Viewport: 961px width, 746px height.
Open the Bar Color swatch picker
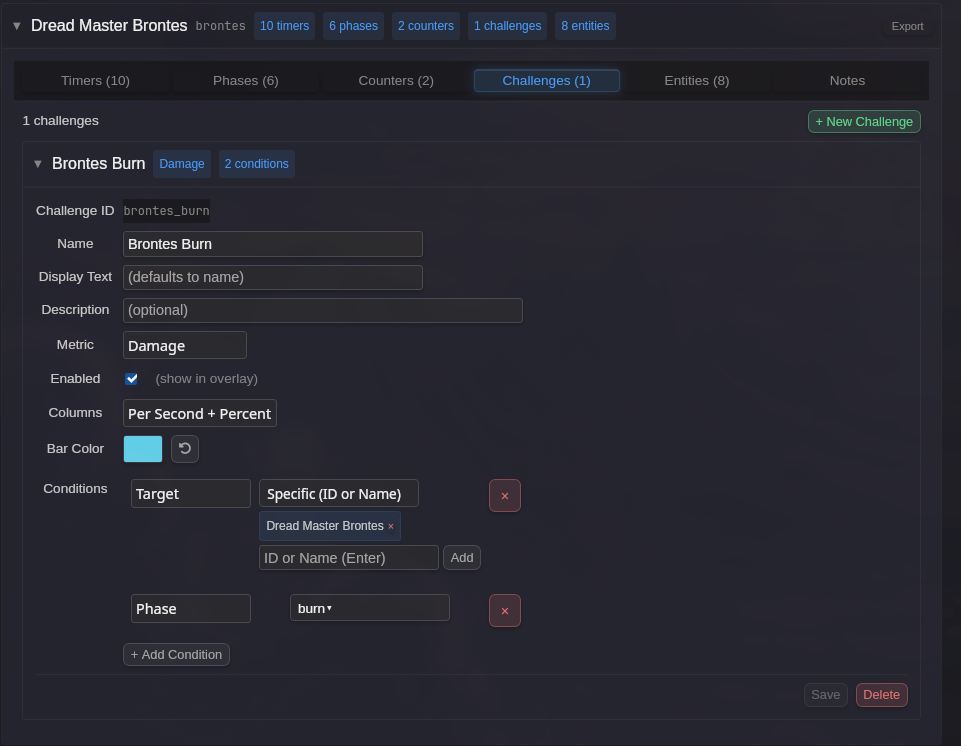[x=142, y=448]
